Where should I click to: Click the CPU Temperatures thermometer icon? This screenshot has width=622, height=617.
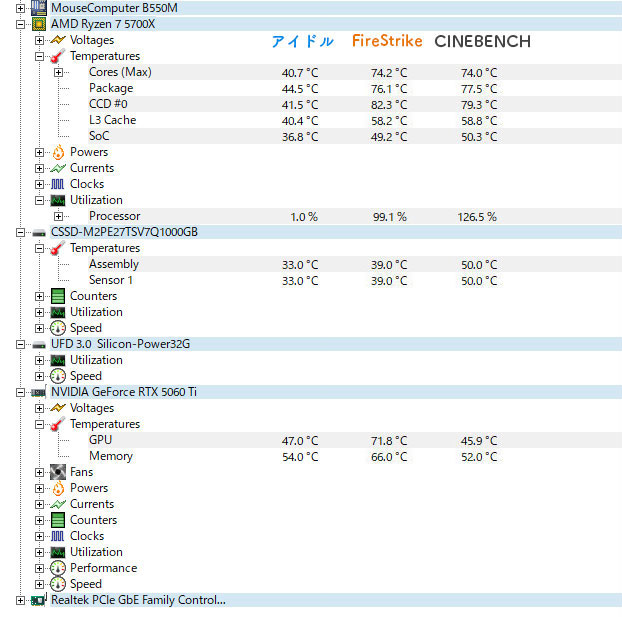coord(58,56)
